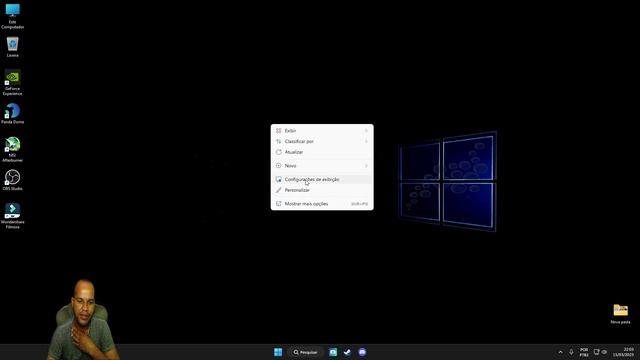Screen dimensions: 640x360
Task: Choose Personalizar in the context menu
Action: coord(322,190)
